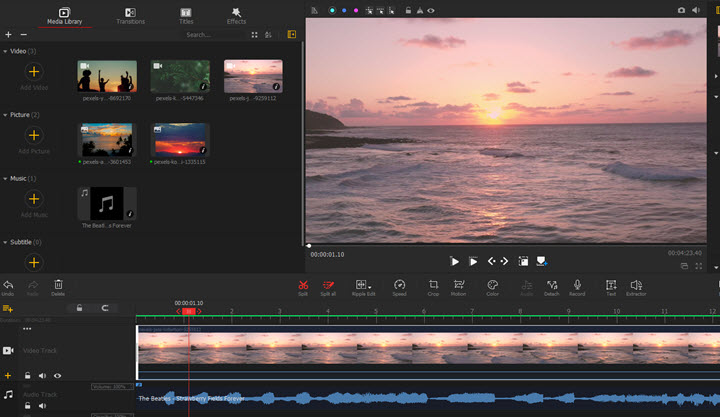Select the Crop tool

point(433,286)
